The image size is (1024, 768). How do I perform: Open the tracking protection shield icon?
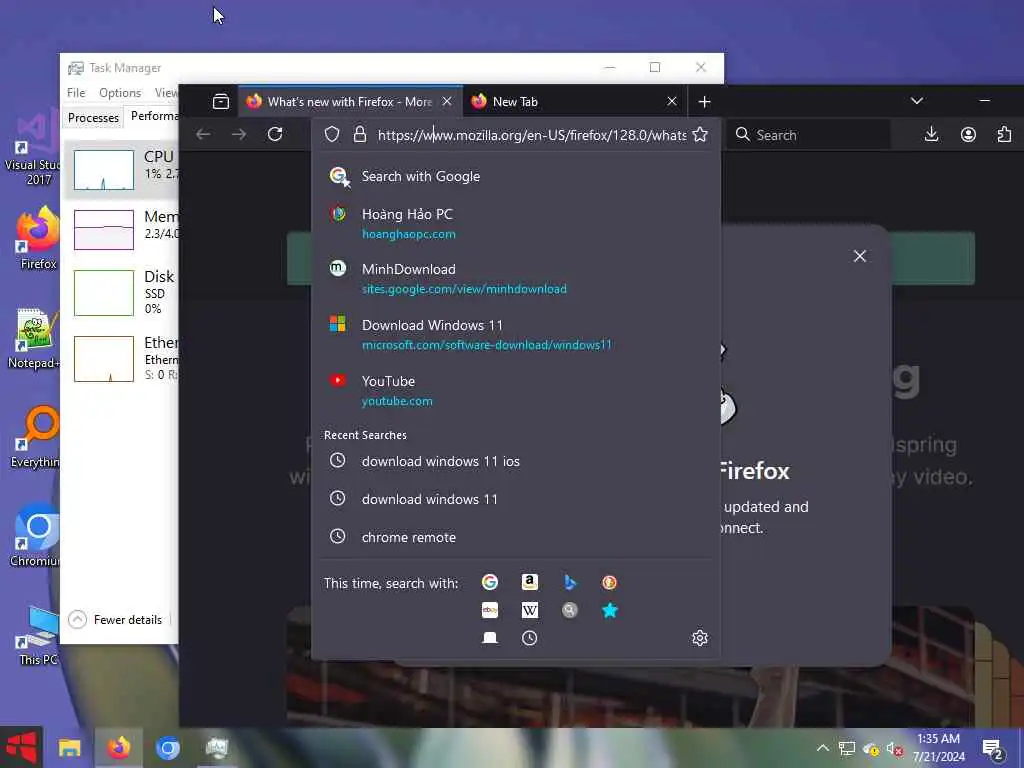click(x=332, y=135)
